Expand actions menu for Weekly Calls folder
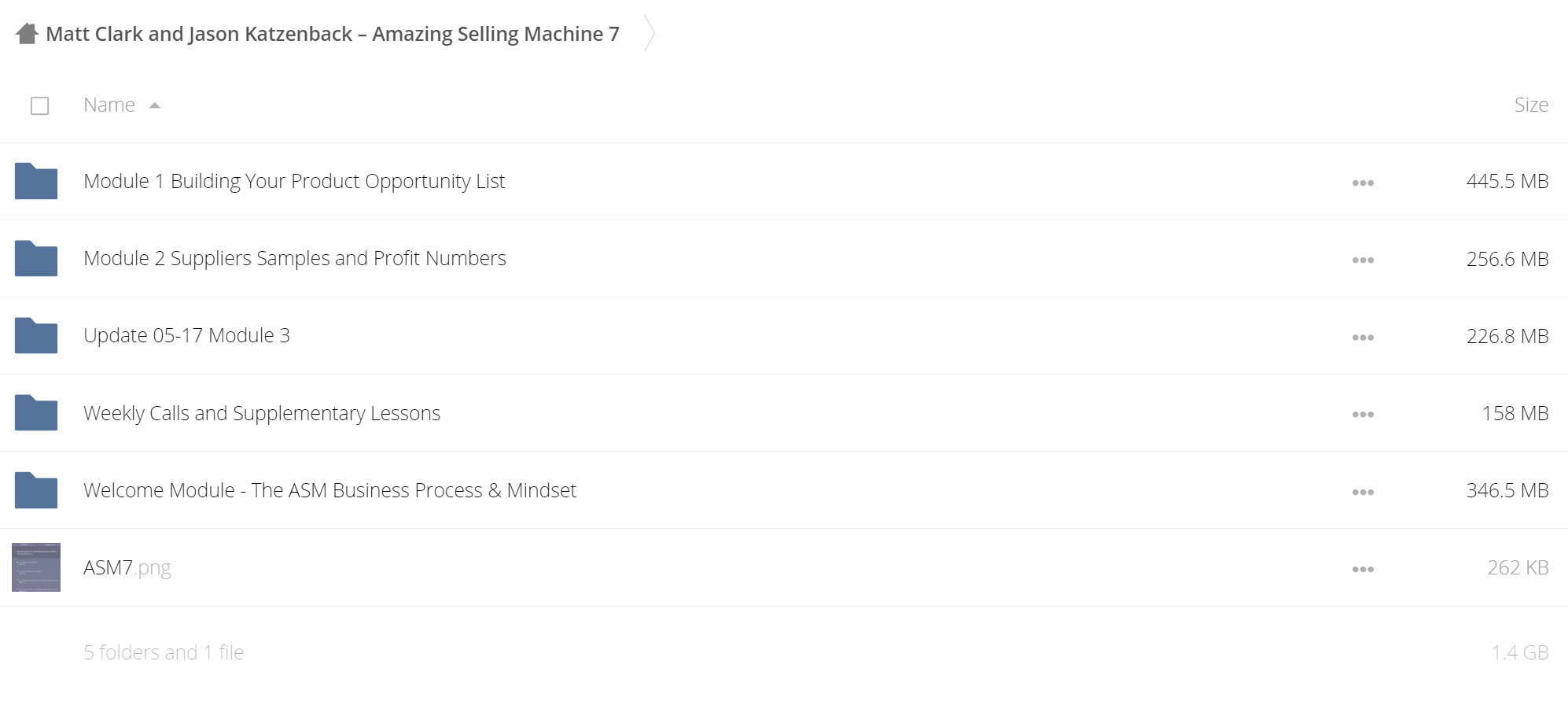This screenshot has width=1568, height=709. click(x=1363, y=414)
